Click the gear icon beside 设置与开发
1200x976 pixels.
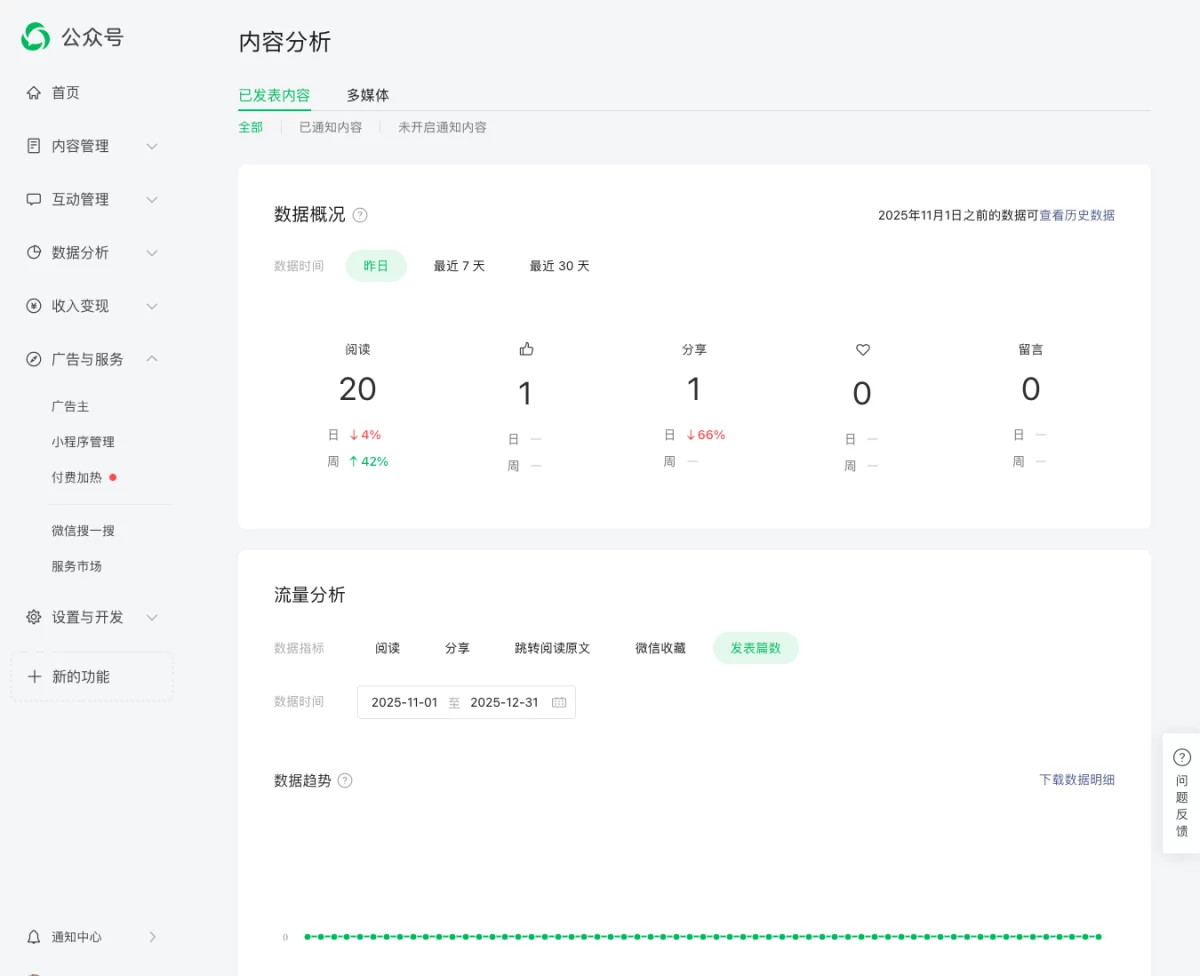pos(34,617)
